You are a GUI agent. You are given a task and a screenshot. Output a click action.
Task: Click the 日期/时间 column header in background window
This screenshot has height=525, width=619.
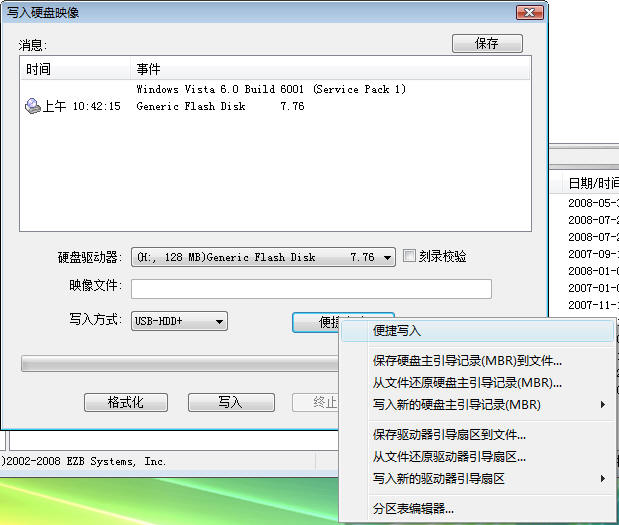592,183
